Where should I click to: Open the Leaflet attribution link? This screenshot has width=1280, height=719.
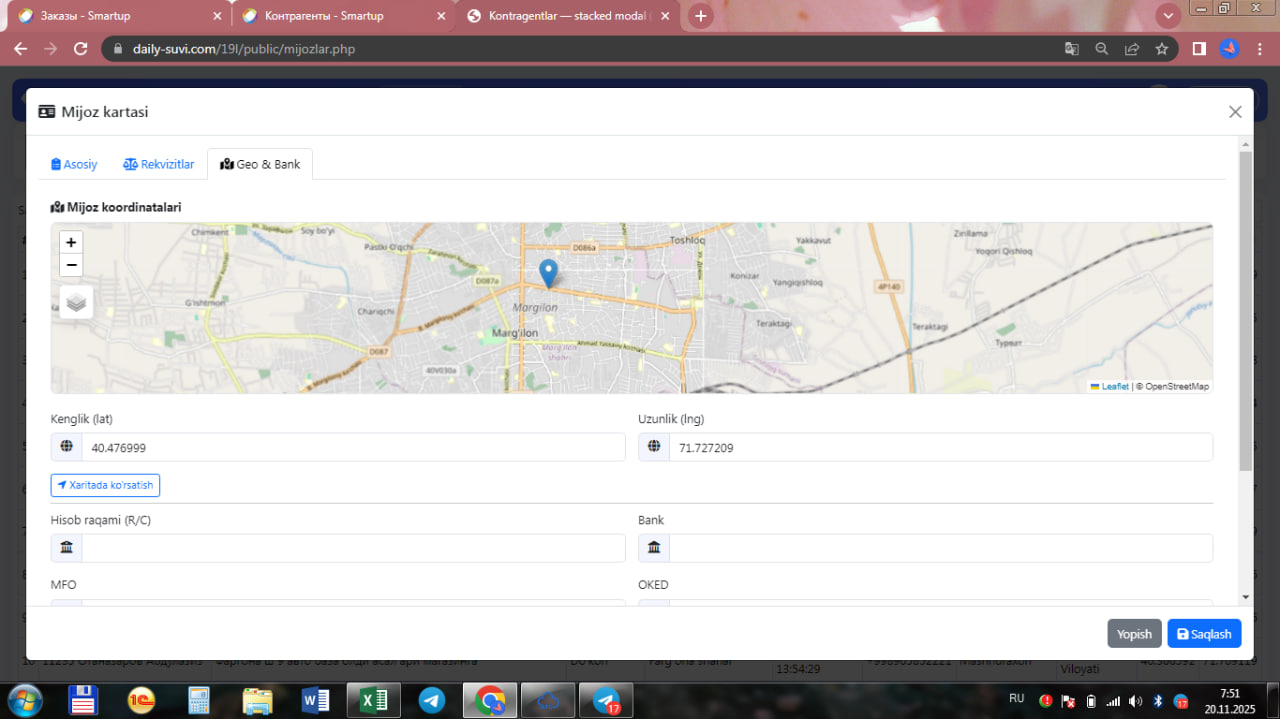pyautogui.click(x=1114, y=386)
